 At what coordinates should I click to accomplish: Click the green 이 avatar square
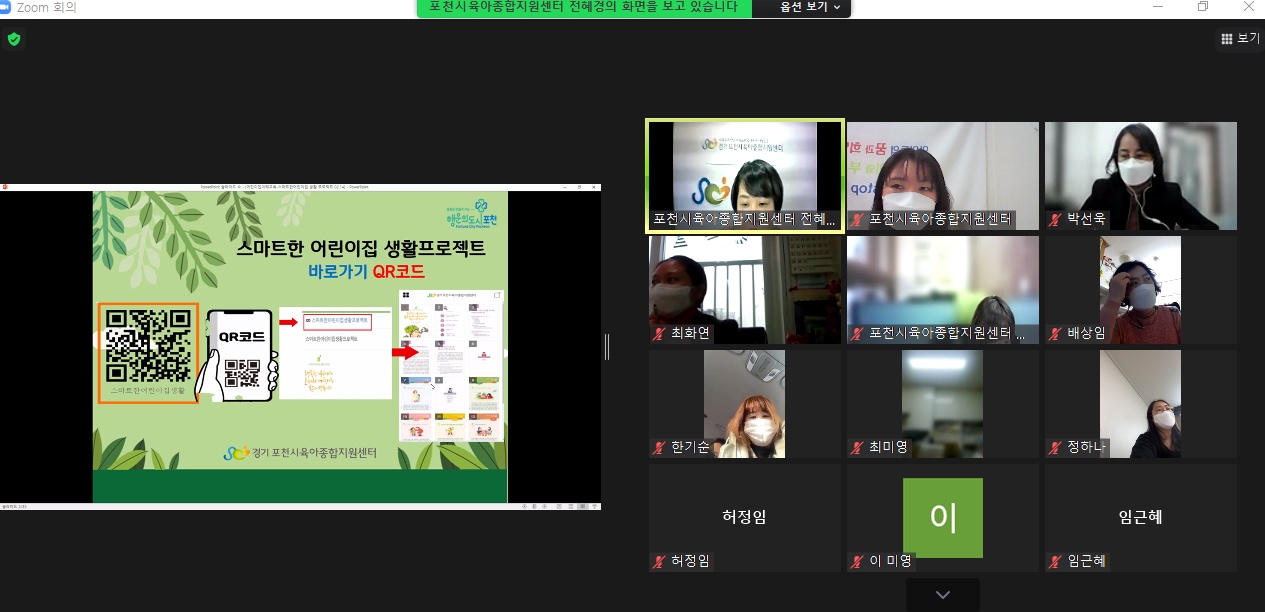(x=943, y=517)
